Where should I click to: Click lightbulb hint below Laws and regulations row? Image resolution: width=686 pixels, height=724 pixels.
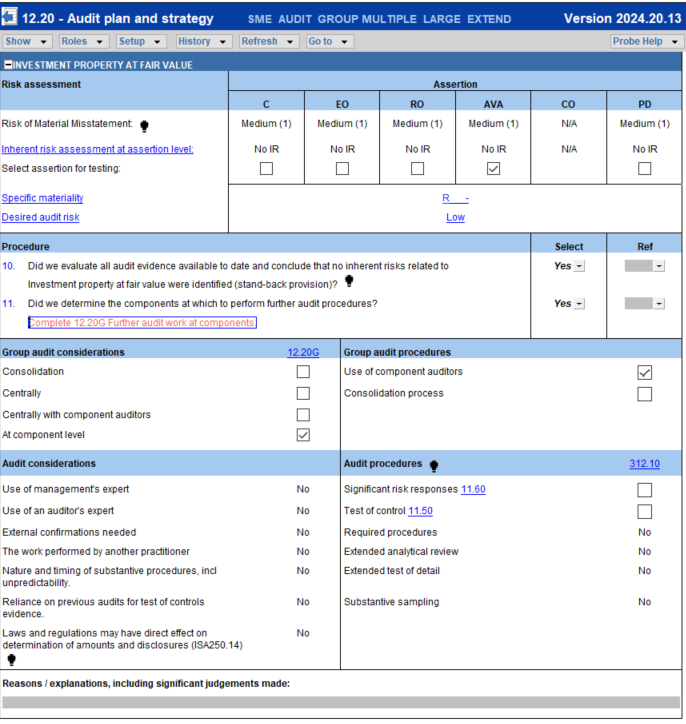tap(12, 660)
